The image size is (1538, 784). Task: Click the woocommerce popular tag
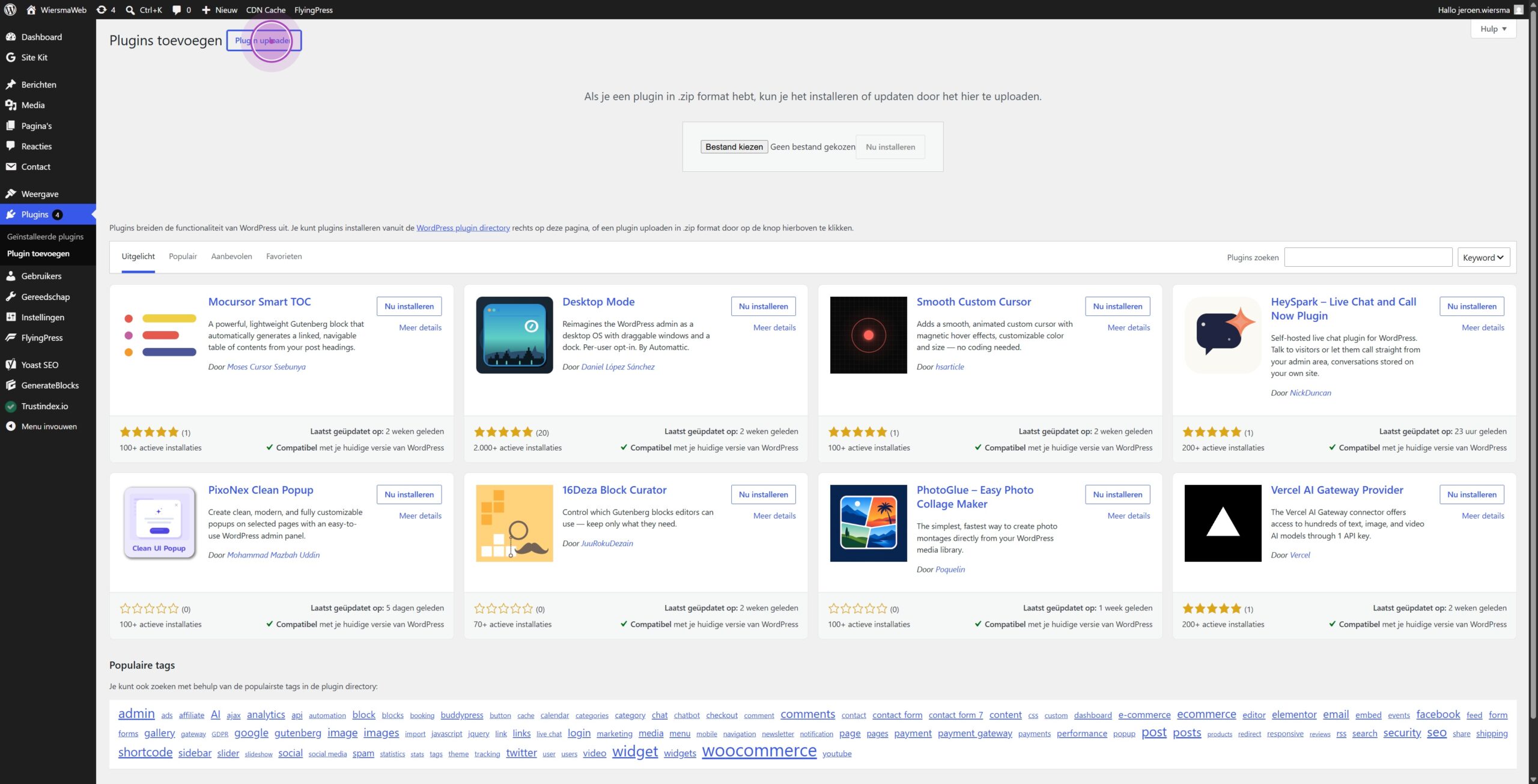[759, 751]
